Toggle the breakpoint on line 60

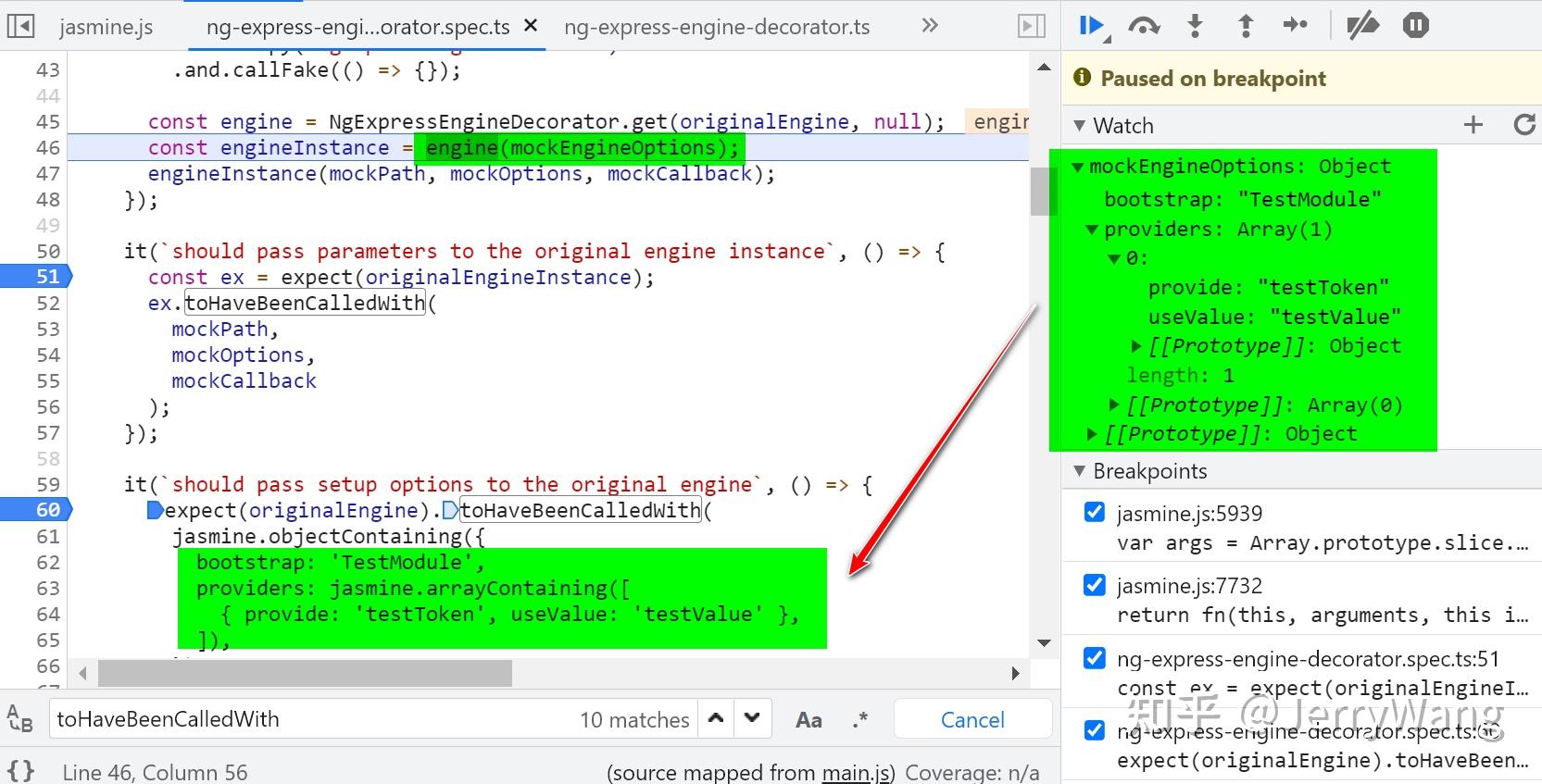35,509
